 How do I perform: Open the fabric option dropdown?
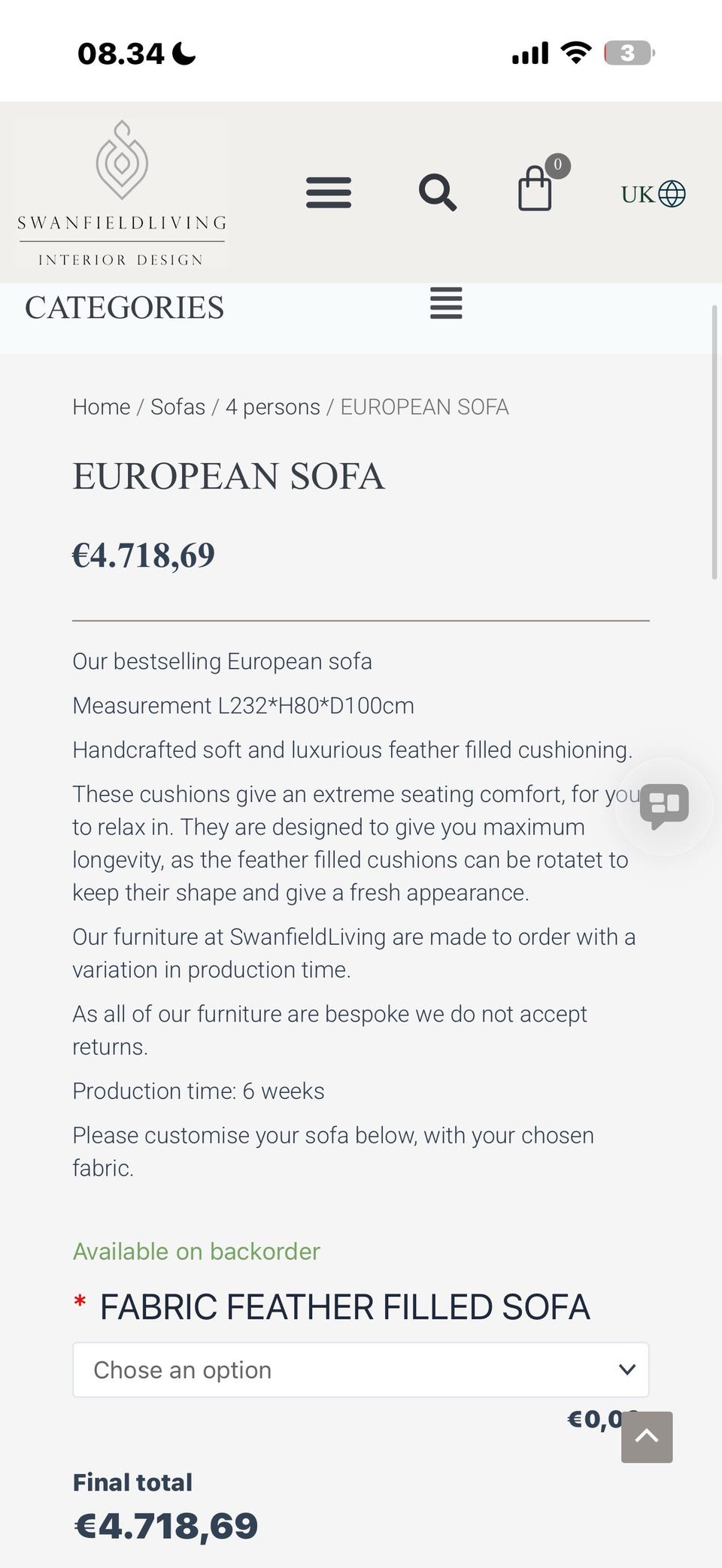tap(361, 1370)
